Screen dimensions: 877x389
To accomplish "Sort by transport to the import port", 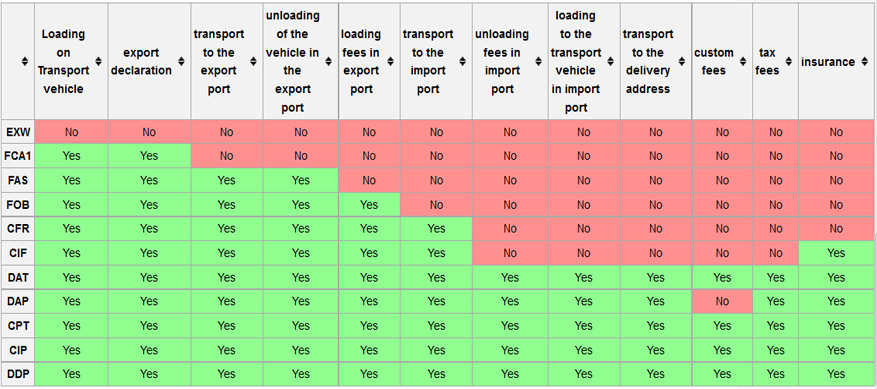I will point(463,62).
